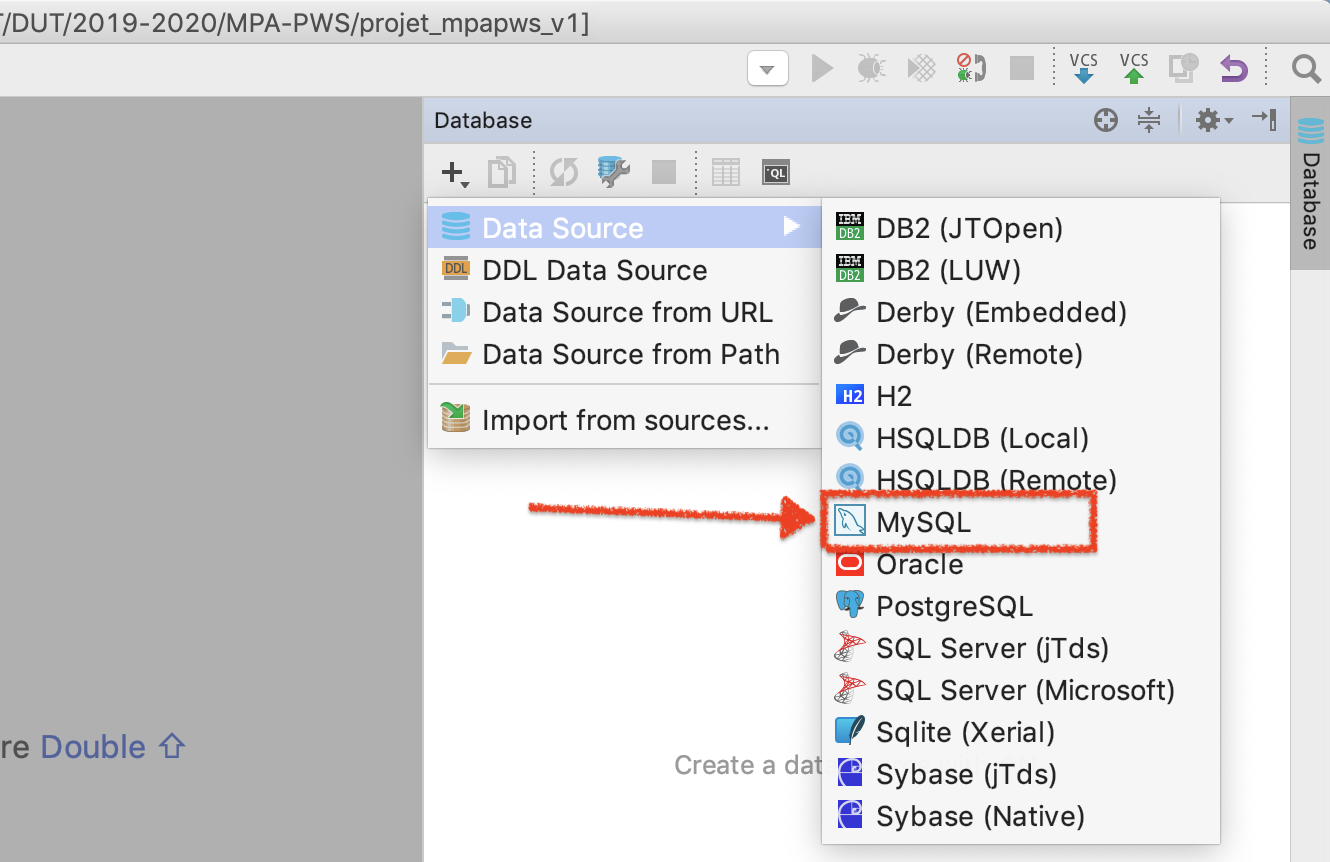
Task: Choose DB2 (JTOpen) driver
Action: (x=1021, y=228)
